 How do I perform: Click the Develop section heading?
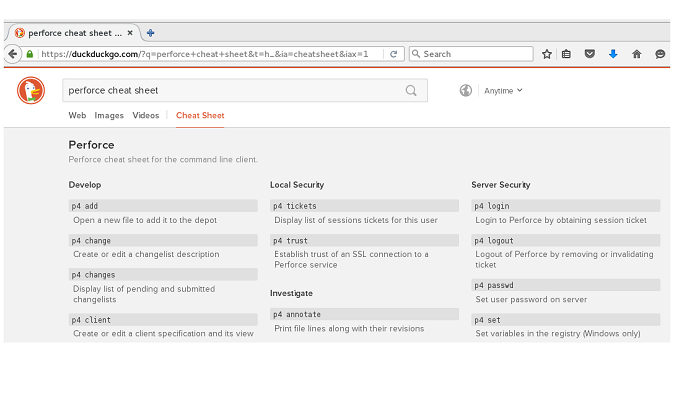[85, 185]
